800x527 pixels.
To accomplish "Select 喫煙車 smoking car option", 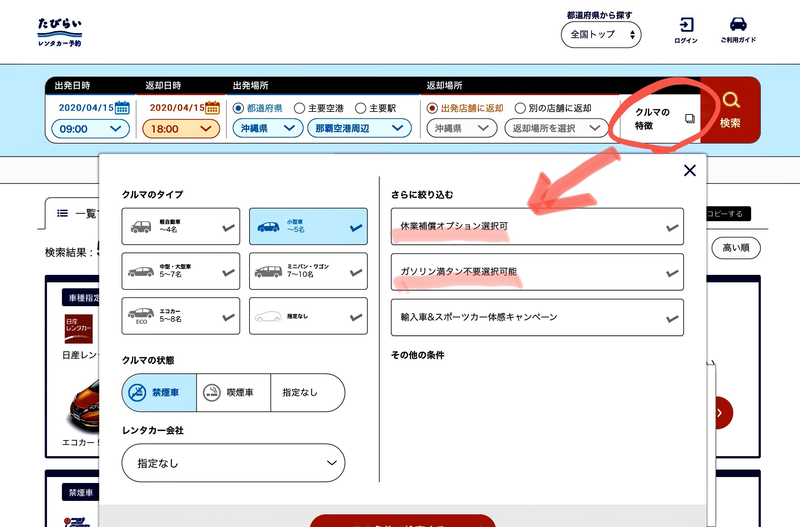I will coord(234,392).
